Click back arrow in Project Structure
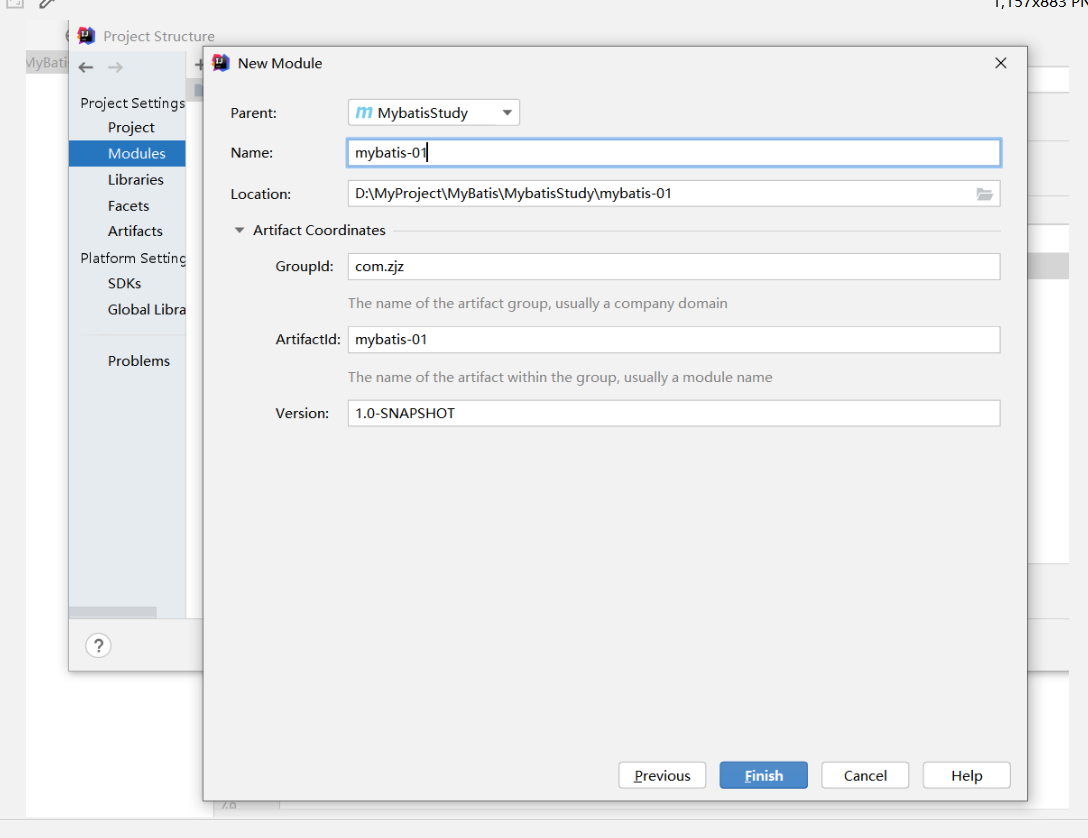 click(x=86, y=67)
